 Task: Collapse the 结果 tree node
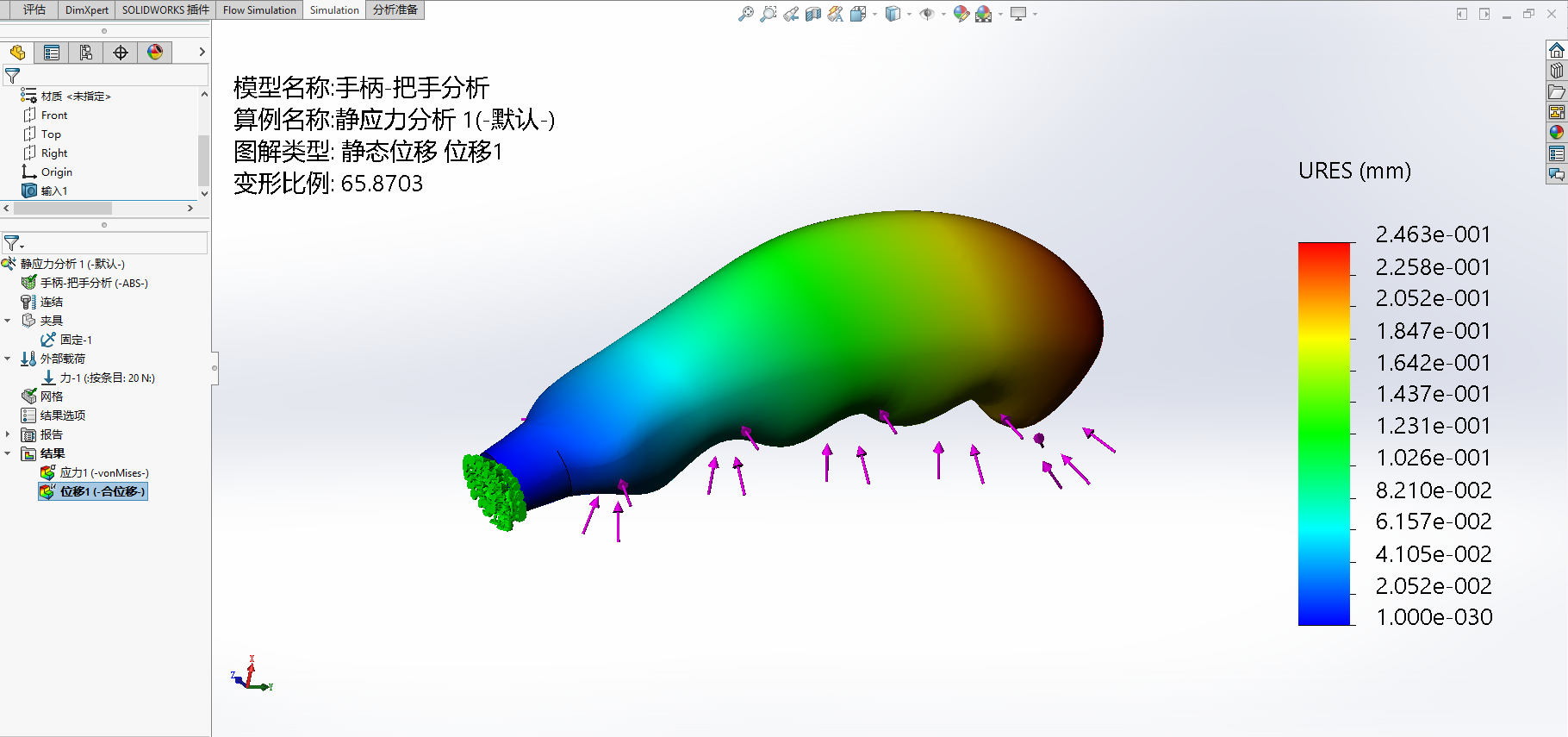[x=8, y=453]
